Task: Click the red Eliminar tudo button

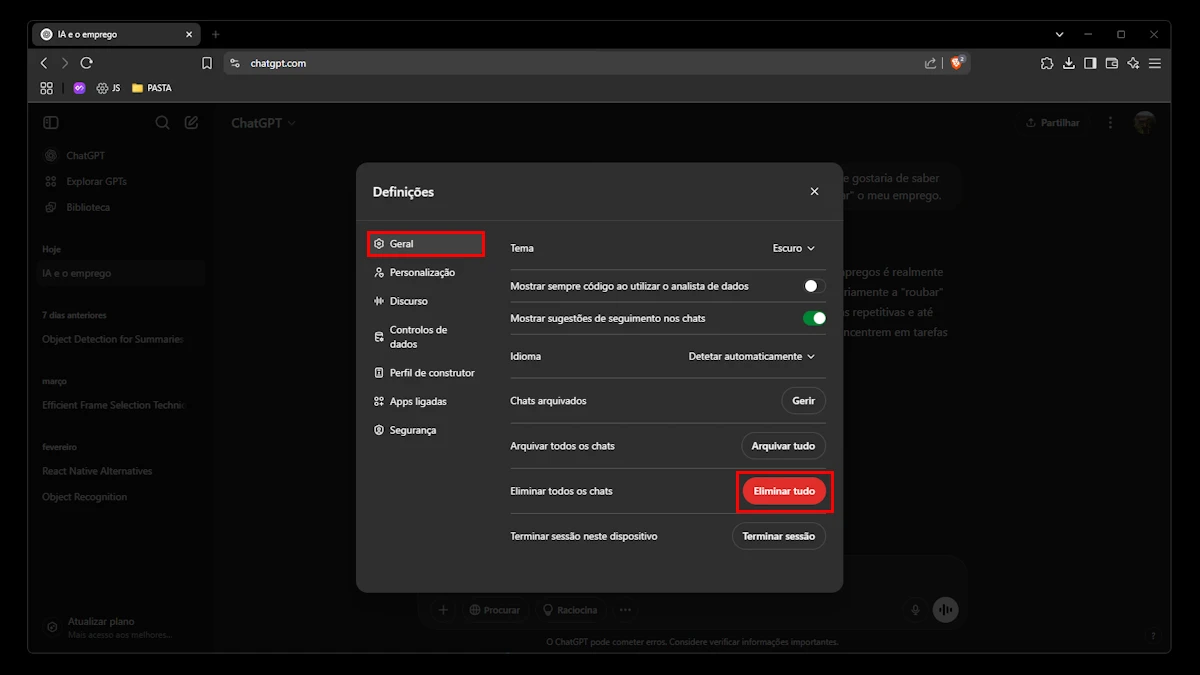Action: click(x=784, y=491)
